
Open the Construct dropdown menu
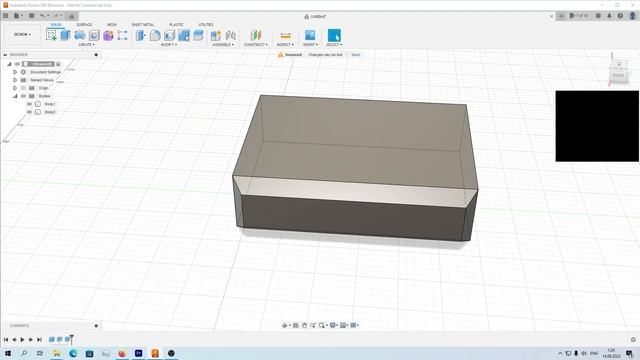[x=256, y=44]
